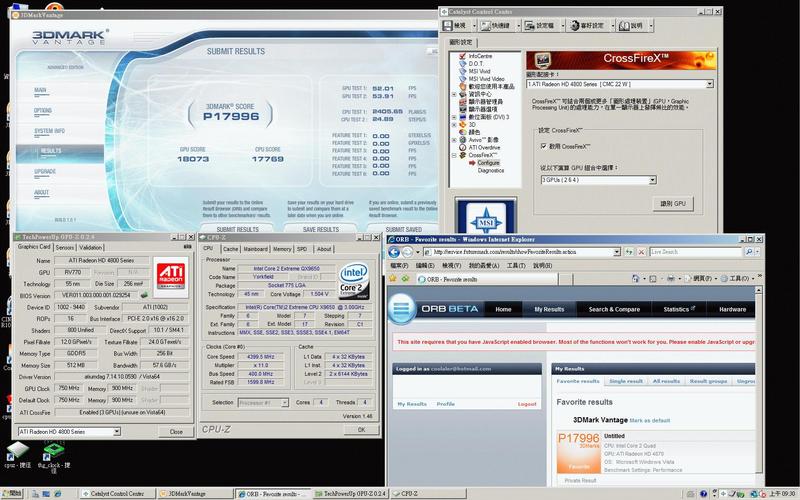This screenshot has height=500, width=800.
Task: Click the IE forward navigation arrow
Action: [407, 252]
